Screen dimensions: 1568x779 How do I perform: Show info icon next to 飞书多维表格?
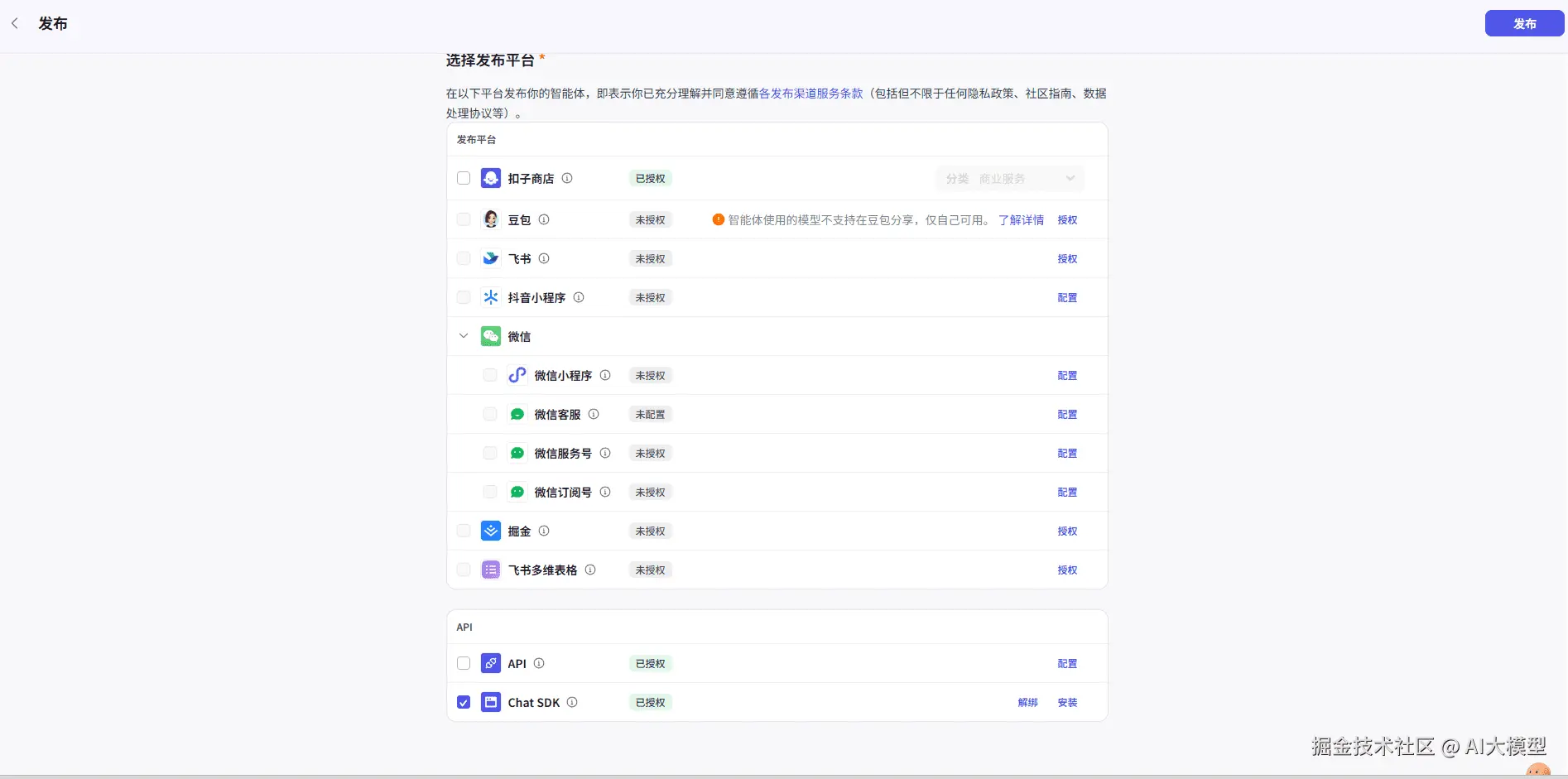point(590,570)
